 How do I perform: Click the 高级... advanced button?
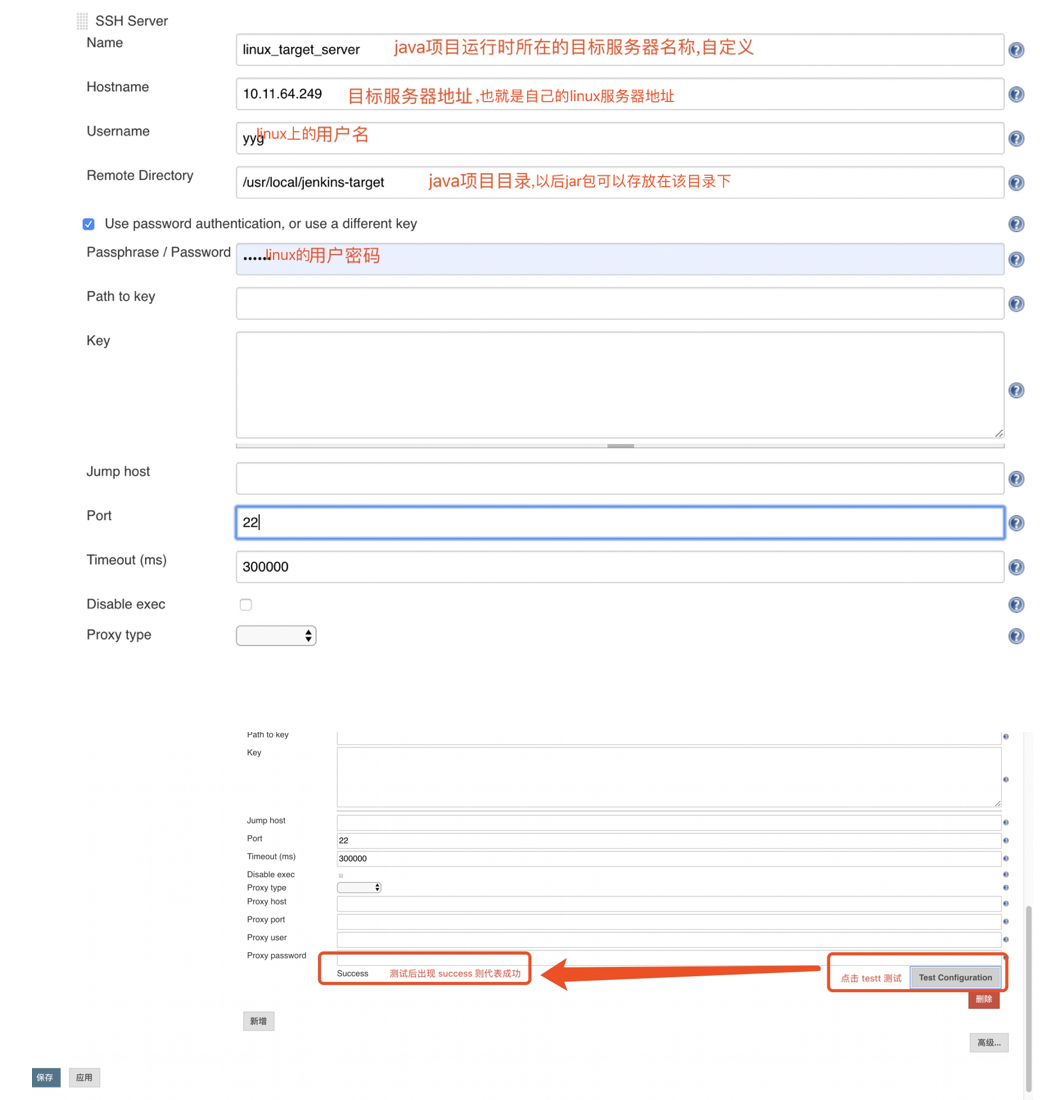989,1042
